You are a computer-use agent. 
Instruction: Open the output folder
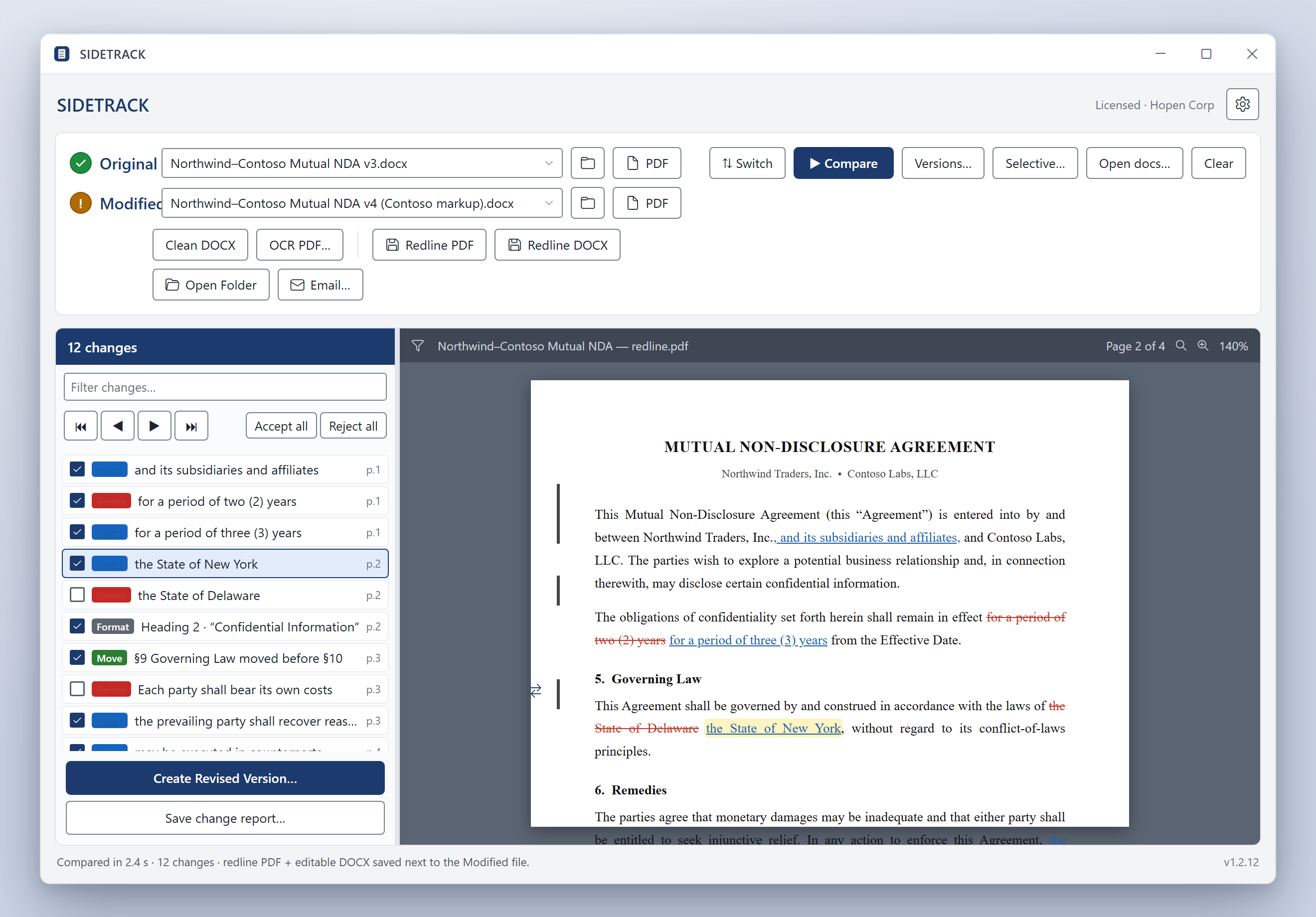tap(210, 285)
